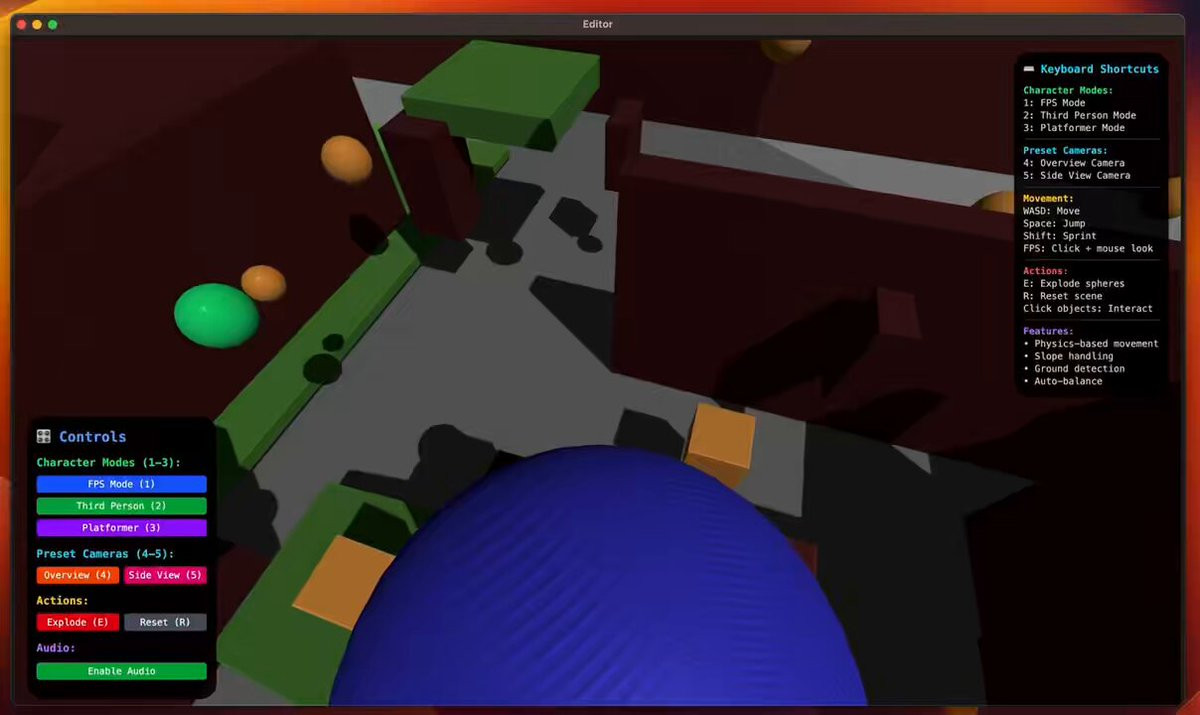Screen dimensions: 1200x715
Task: Switch to Third Person (2) mode
Action: pos(121,506)
